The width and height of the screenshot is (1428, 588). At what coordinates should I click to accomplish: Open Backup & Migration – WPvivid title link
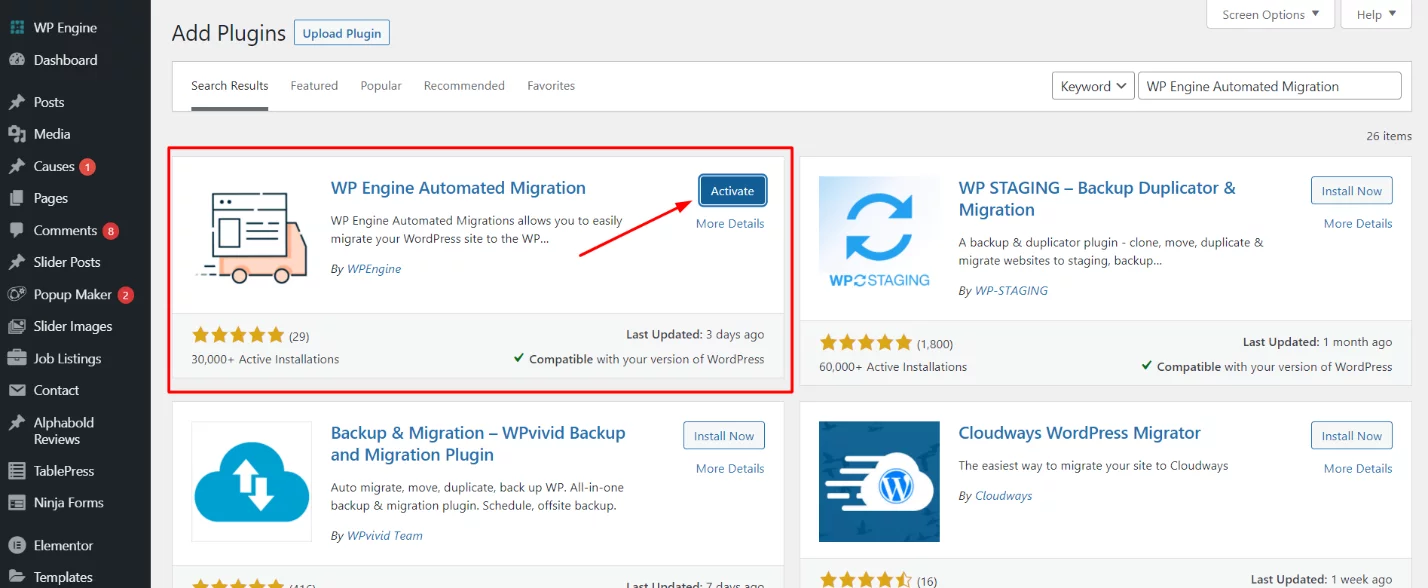478,444
